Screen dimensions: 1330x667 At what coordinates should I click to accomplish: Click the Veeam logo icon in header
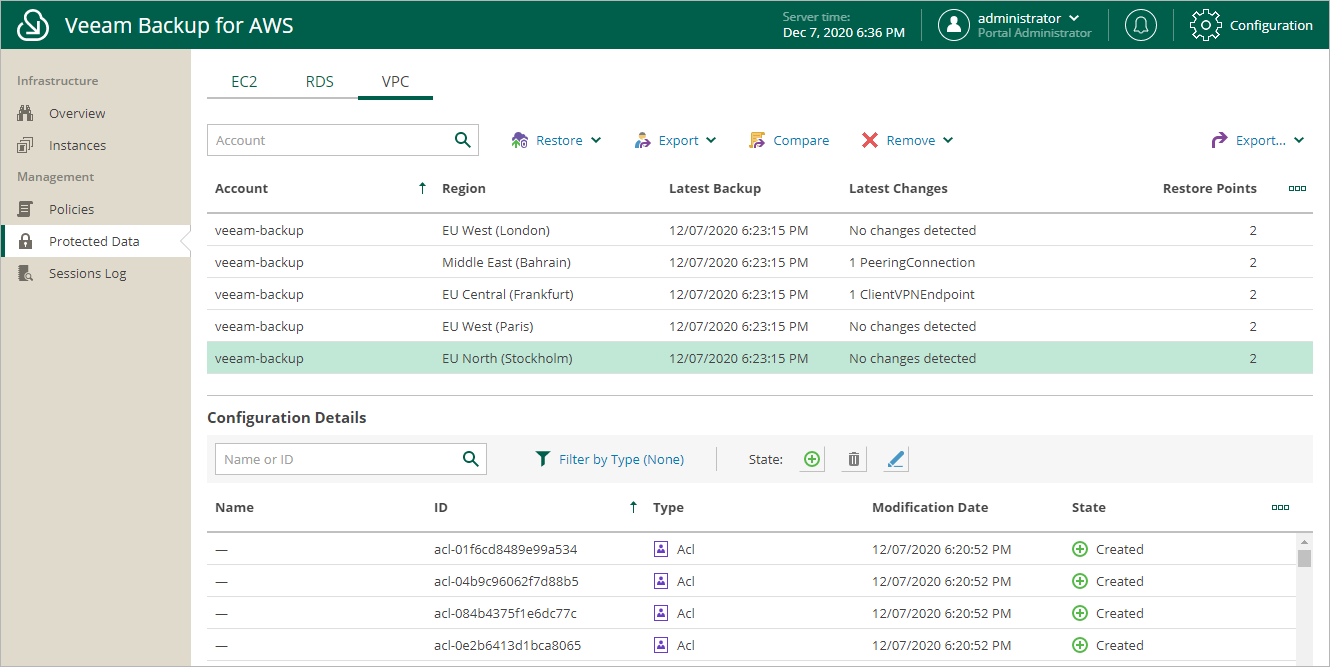(x=34, y=25)
